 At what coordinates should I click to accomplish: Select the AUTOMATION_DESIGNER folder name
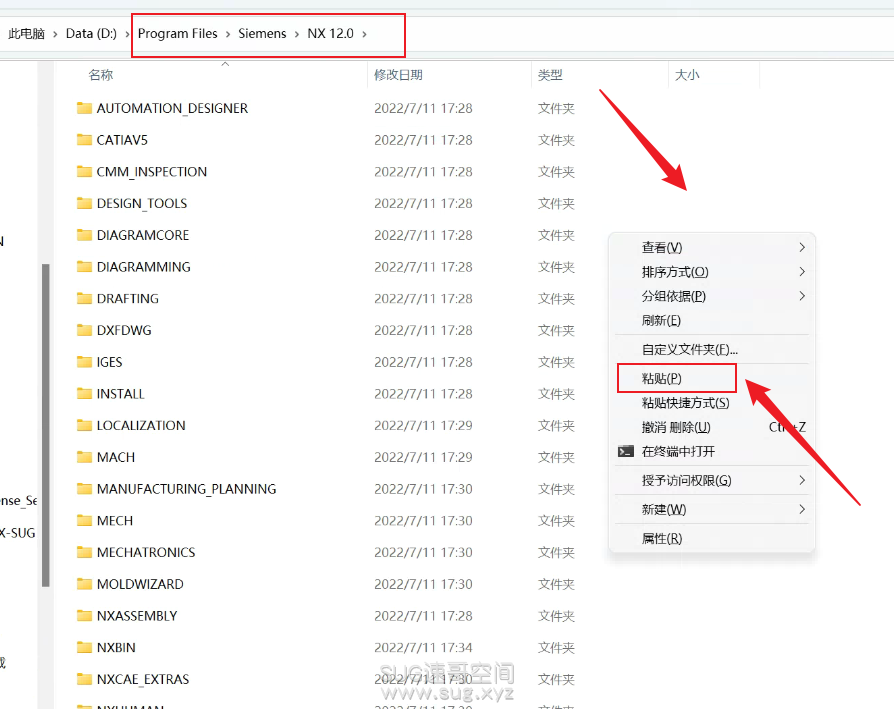click(172, 108)
